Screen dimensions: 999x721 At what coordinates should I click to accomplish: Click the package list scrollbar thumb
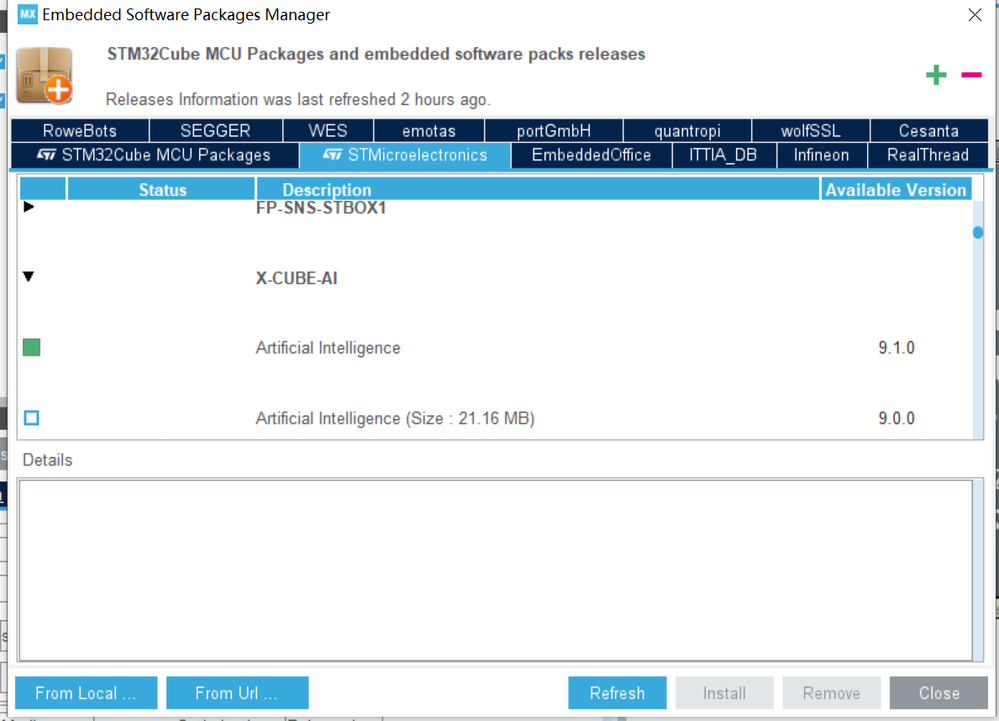click(x=978, y=232)
